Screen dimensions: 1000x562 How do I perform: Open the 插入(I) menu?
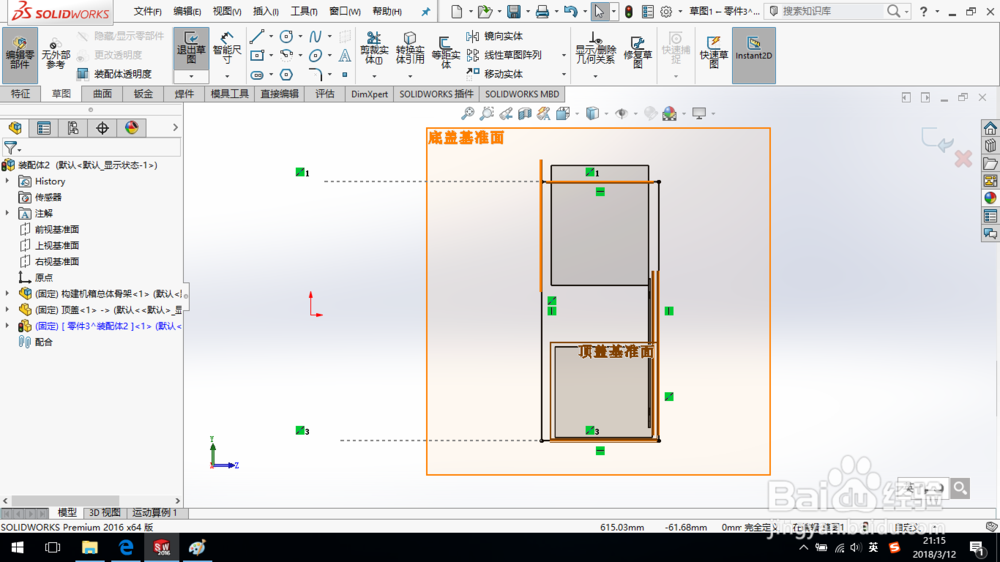265,11
